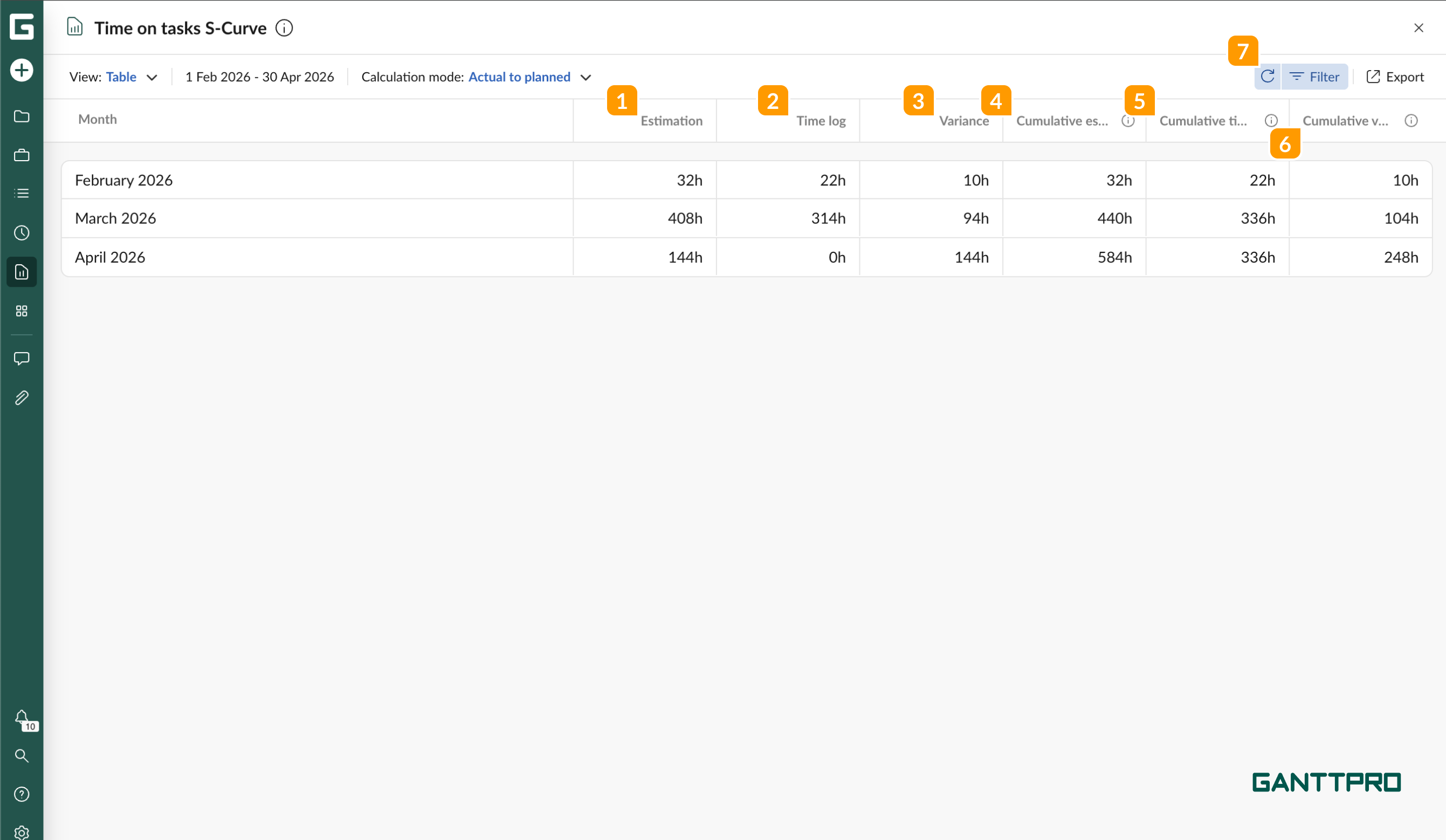The width and height of the screenshot is (1446, 840).
Task: Open the 1 Feb - 30 Apr date range
Action: [259, 77]
